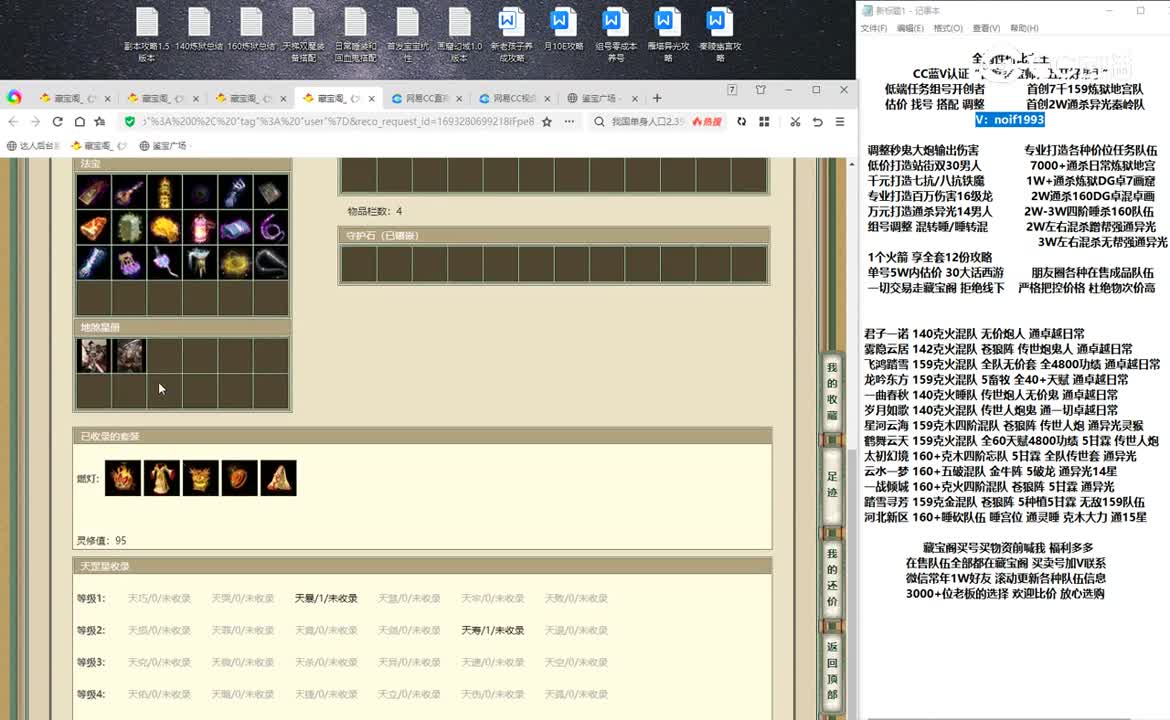The height and width of the screenshot is (720, 1170).
Task: Open the address bar three-dot options
Action: pos(569,122)
